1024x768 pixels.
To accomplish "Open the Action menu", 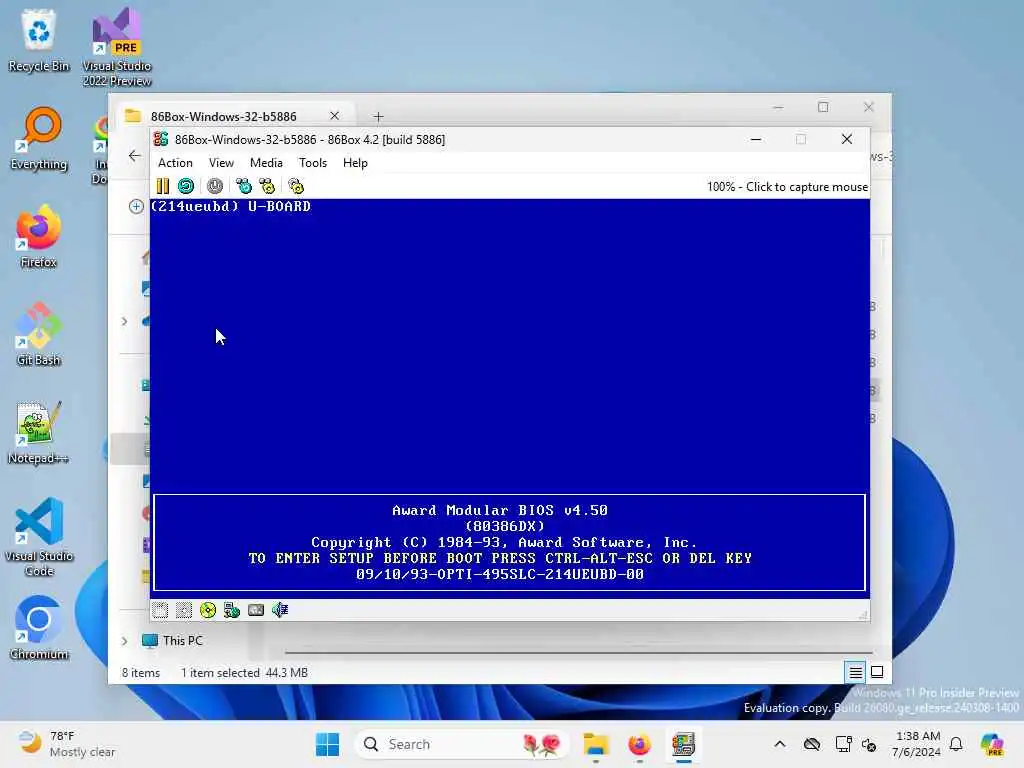I will [x=175, y=163].
